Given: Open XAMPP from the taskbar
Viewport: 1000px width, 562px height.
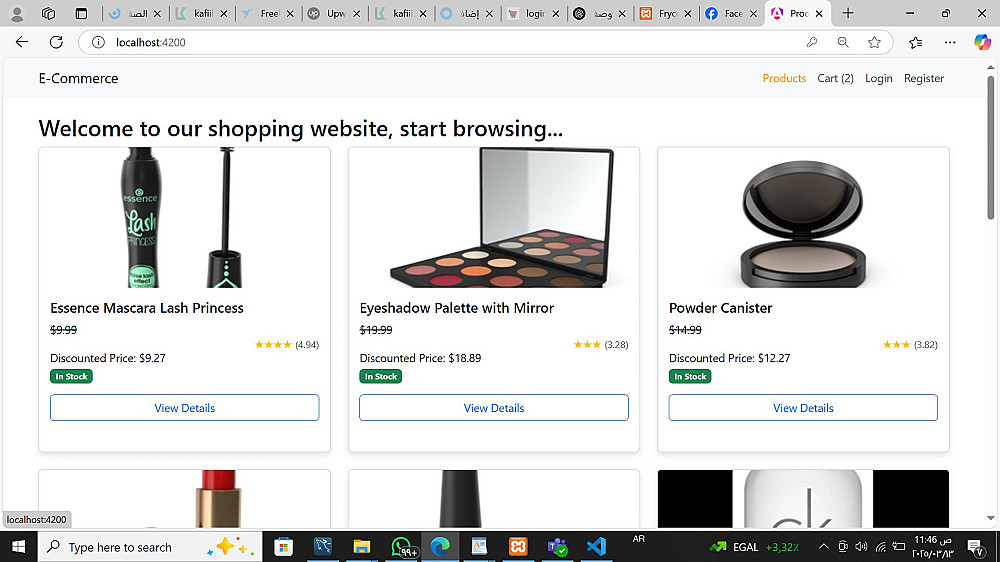Looking at the screenshot, I should tap(518, 547).
